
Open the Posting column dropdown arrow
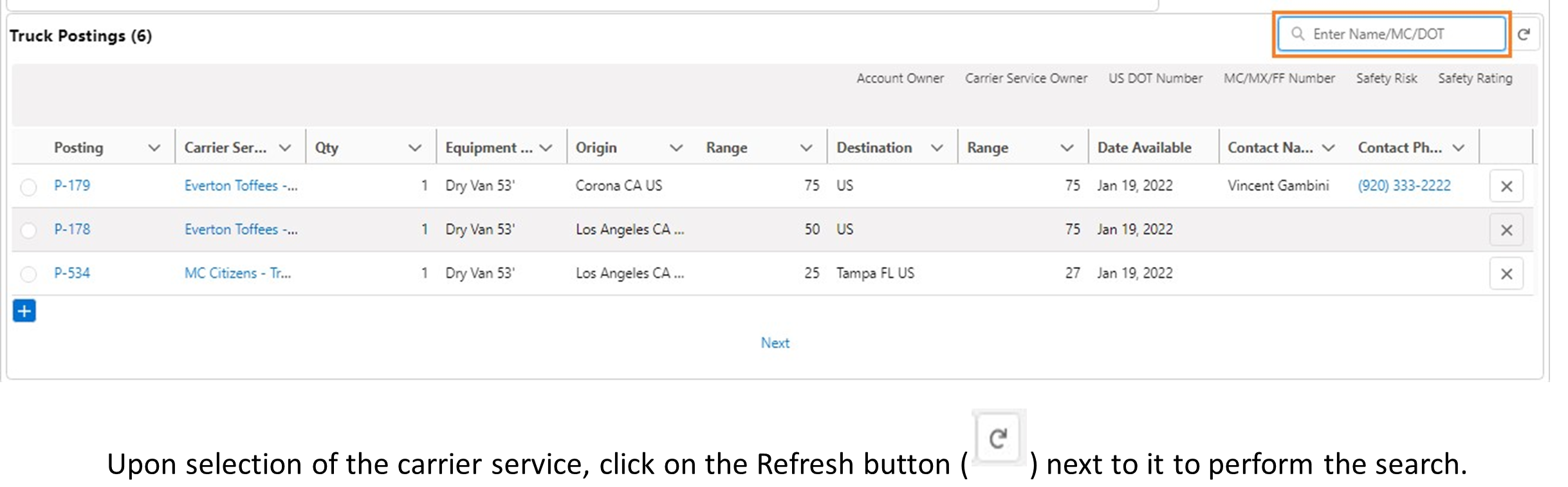tap(154, 148)
